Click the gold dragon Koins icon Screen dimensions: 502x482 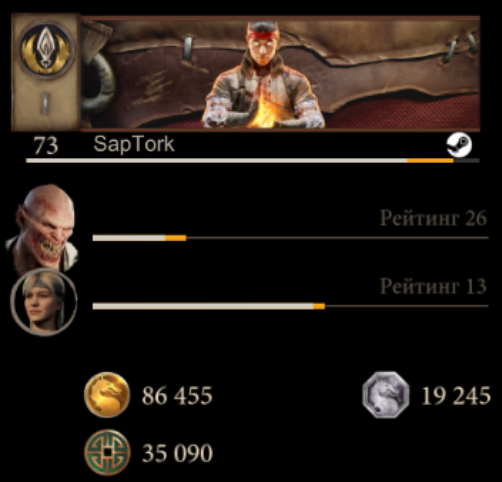point(107,395)
